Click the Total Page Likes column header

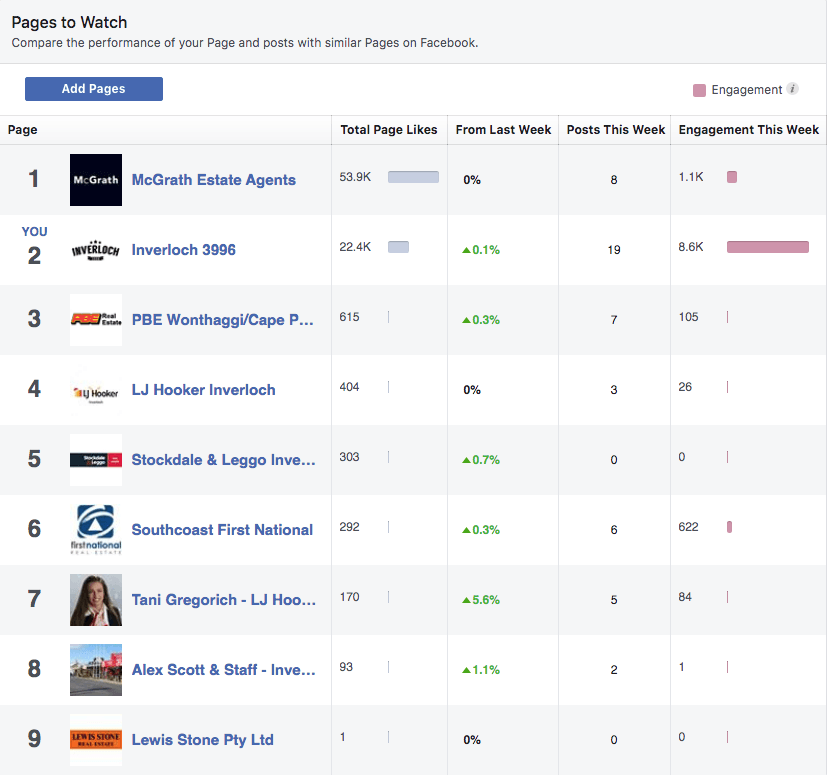coord(389,130)
